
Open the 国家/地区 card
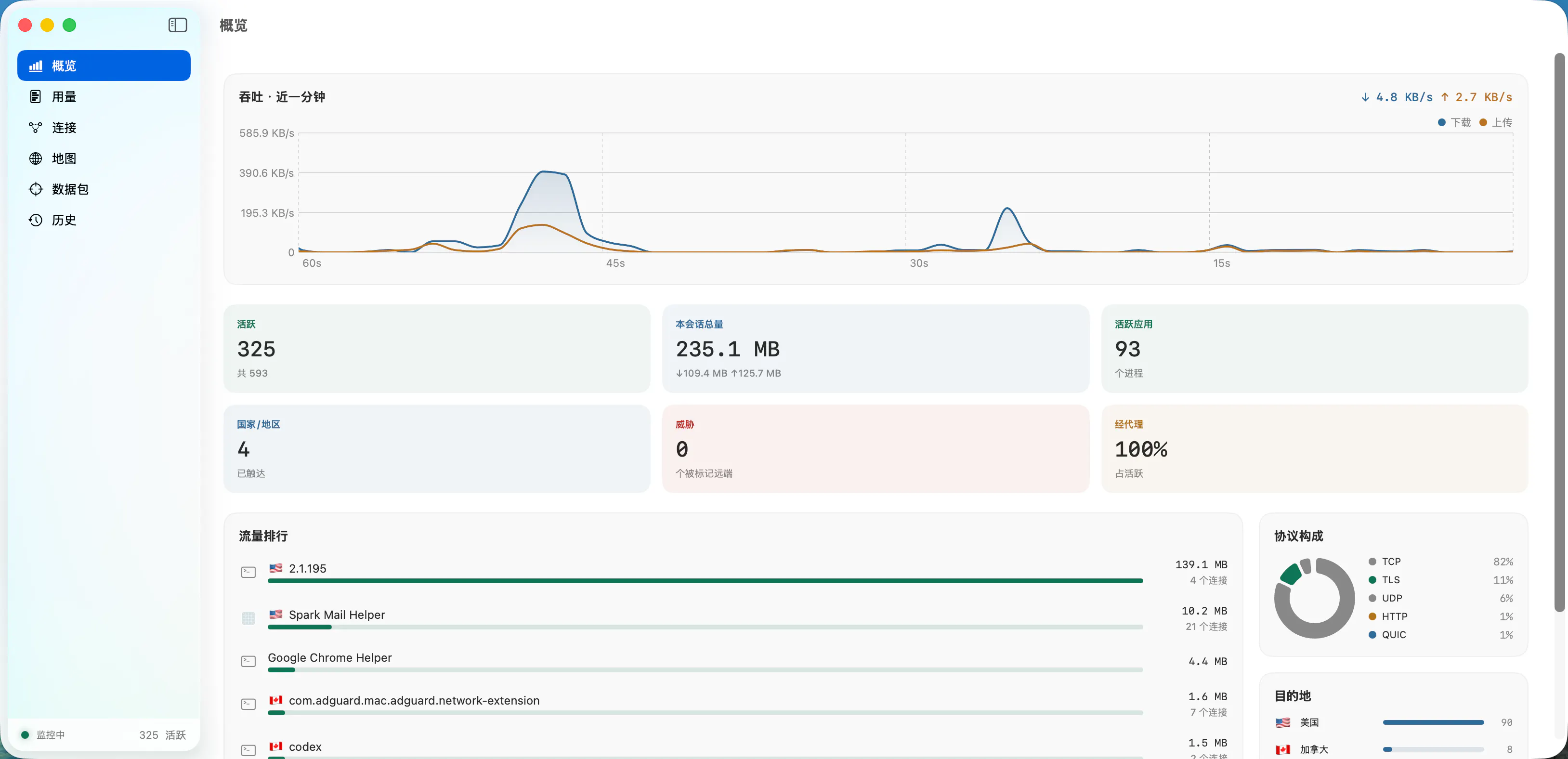point(436,448)
